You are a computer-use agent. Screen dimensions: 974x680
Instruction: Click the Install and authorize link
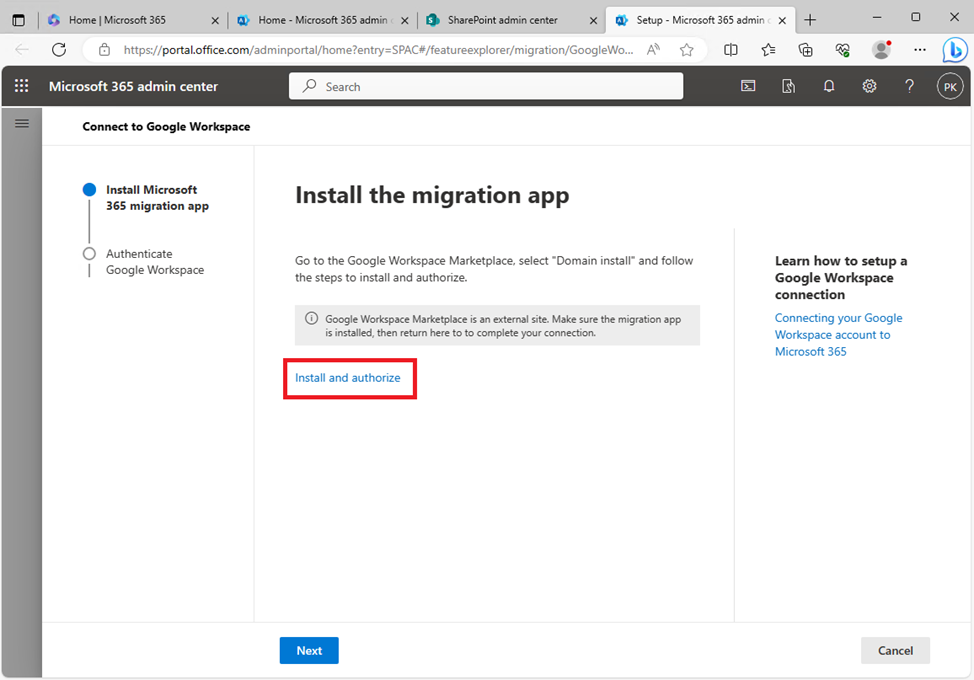point(347,378)
